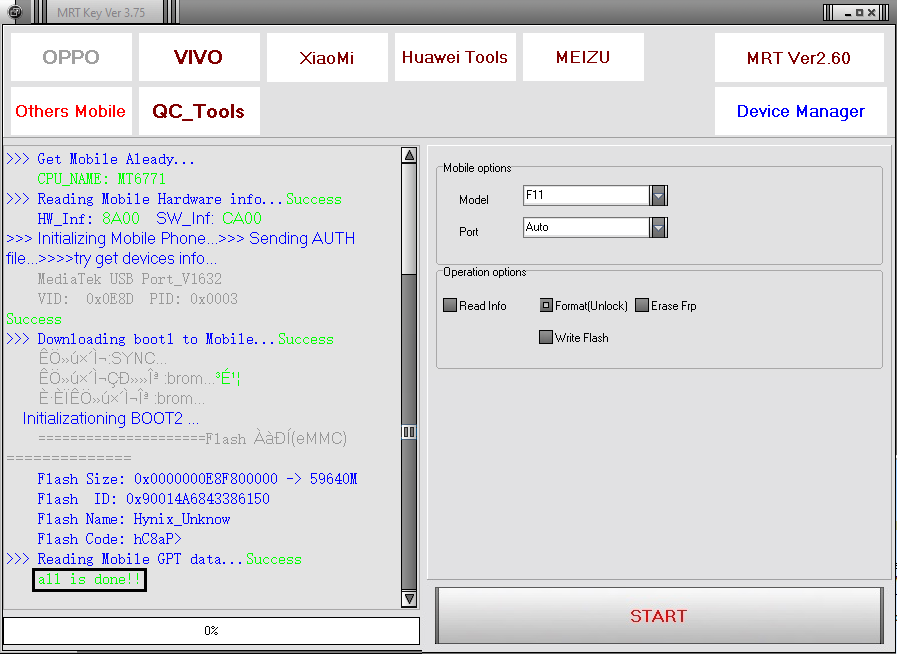Switch to the VIVO tab
Viewport: 897px width, 654px height.
point(199,57)
